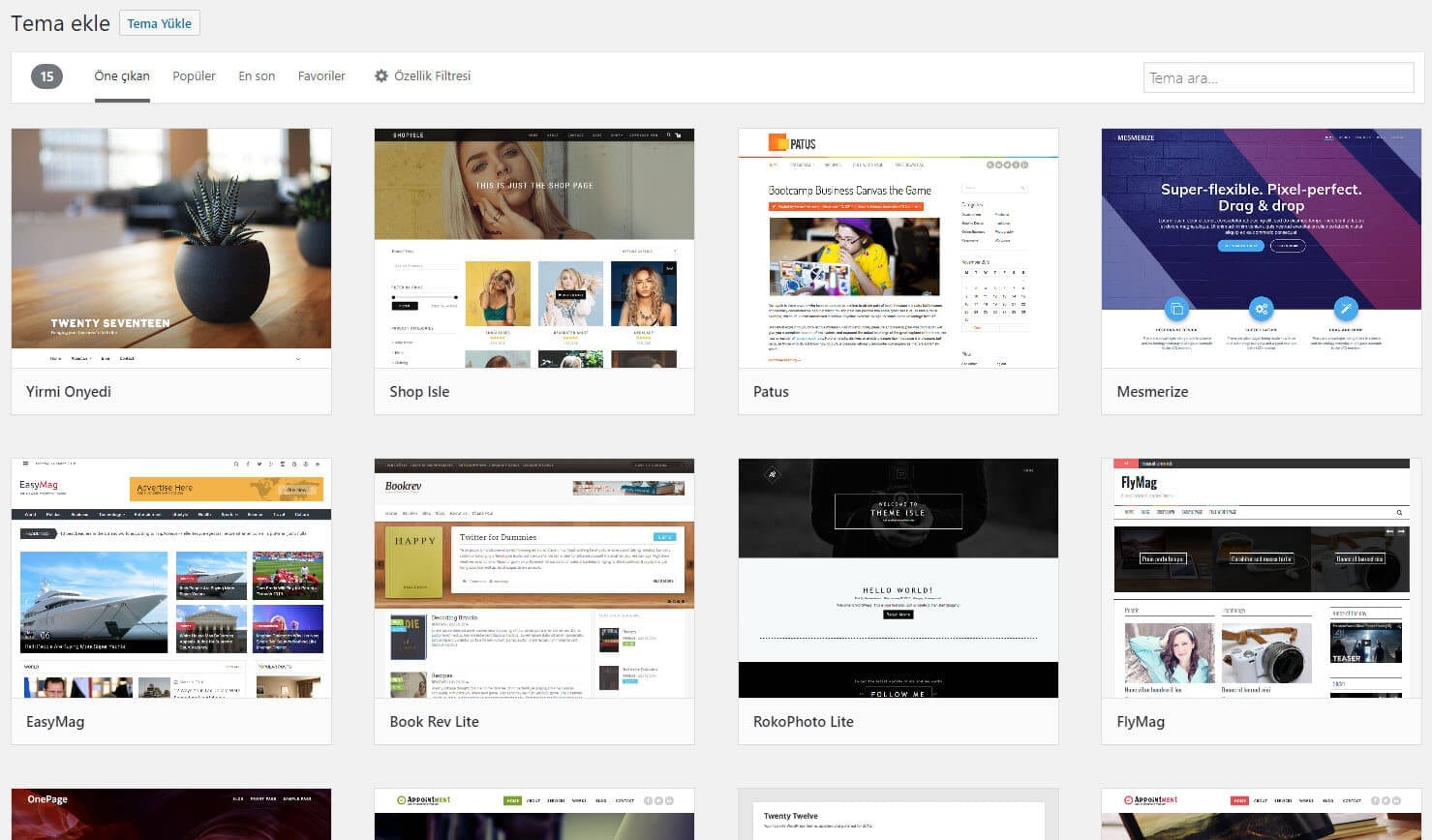
Task: Click the Tema Yükle button
Action: tap(159, 23)
